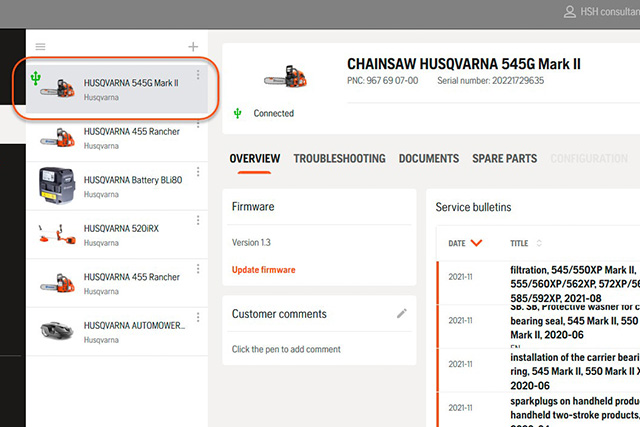Viewport: 640px width, 427px height.
Task: Open the hamburger menu above product list
Action: (x=40, y=47)
